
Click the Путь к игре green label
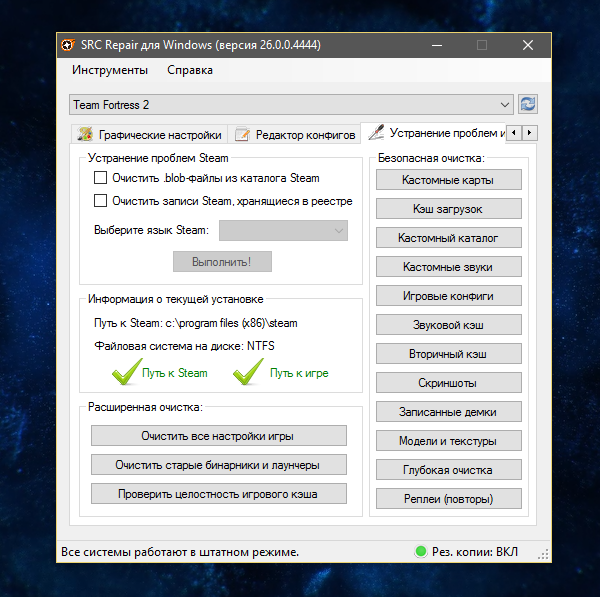coord(299,373)
